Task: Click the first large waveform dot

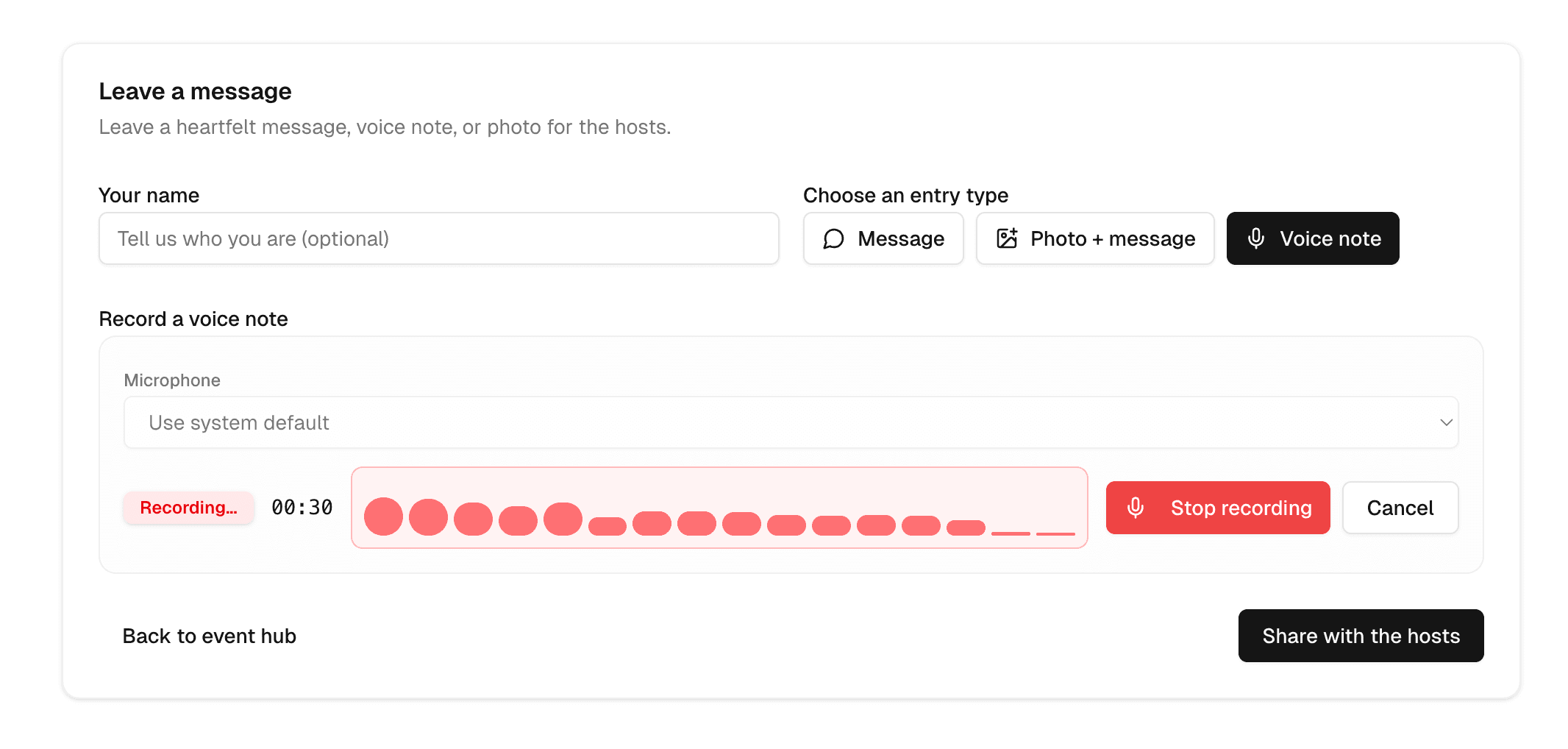Action: (x=382, y=517)
